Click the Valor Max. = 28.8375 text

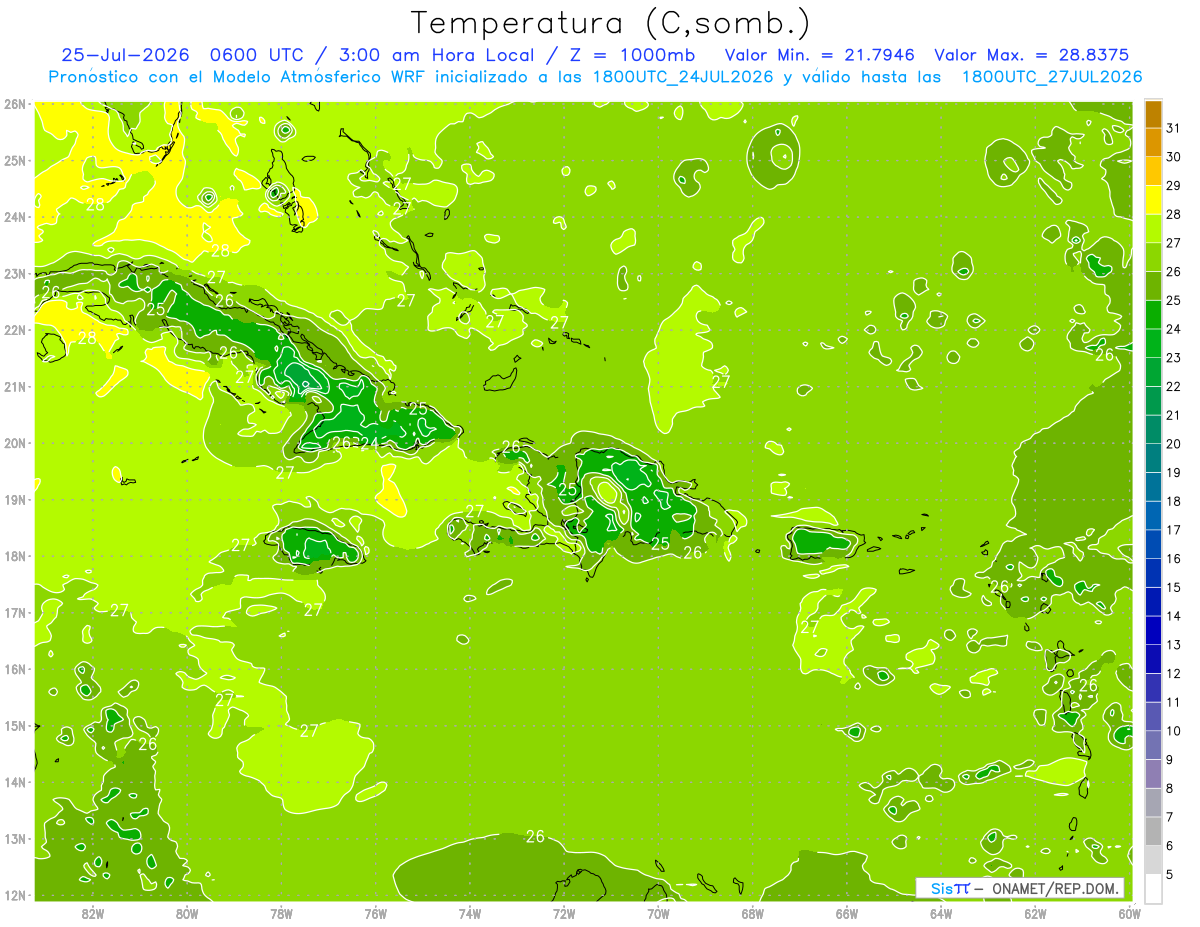pos(1036,55)
